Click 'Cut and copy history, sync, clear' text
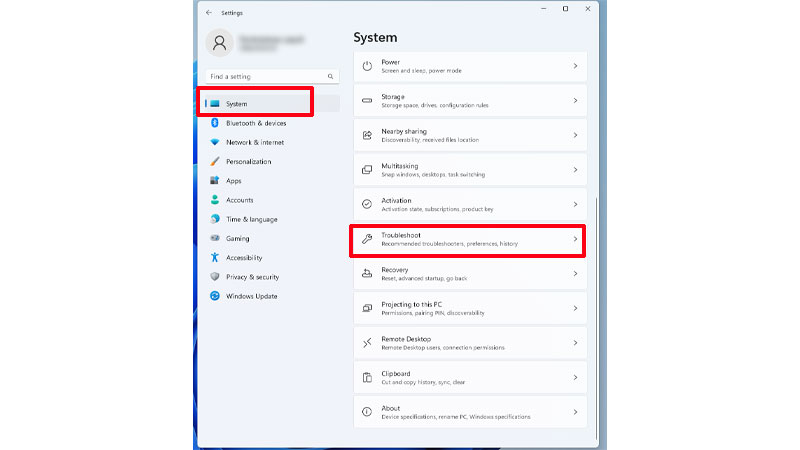 tap(423, 382)
